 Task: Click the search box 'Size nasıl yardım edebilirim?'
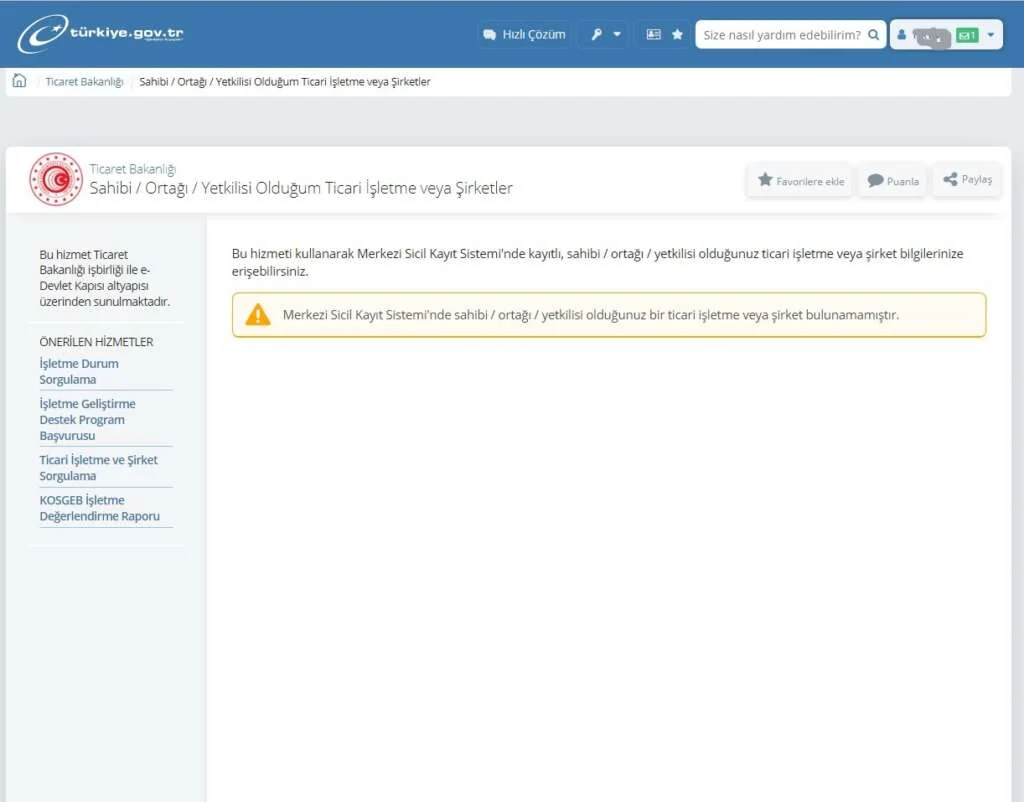point(781,34)
